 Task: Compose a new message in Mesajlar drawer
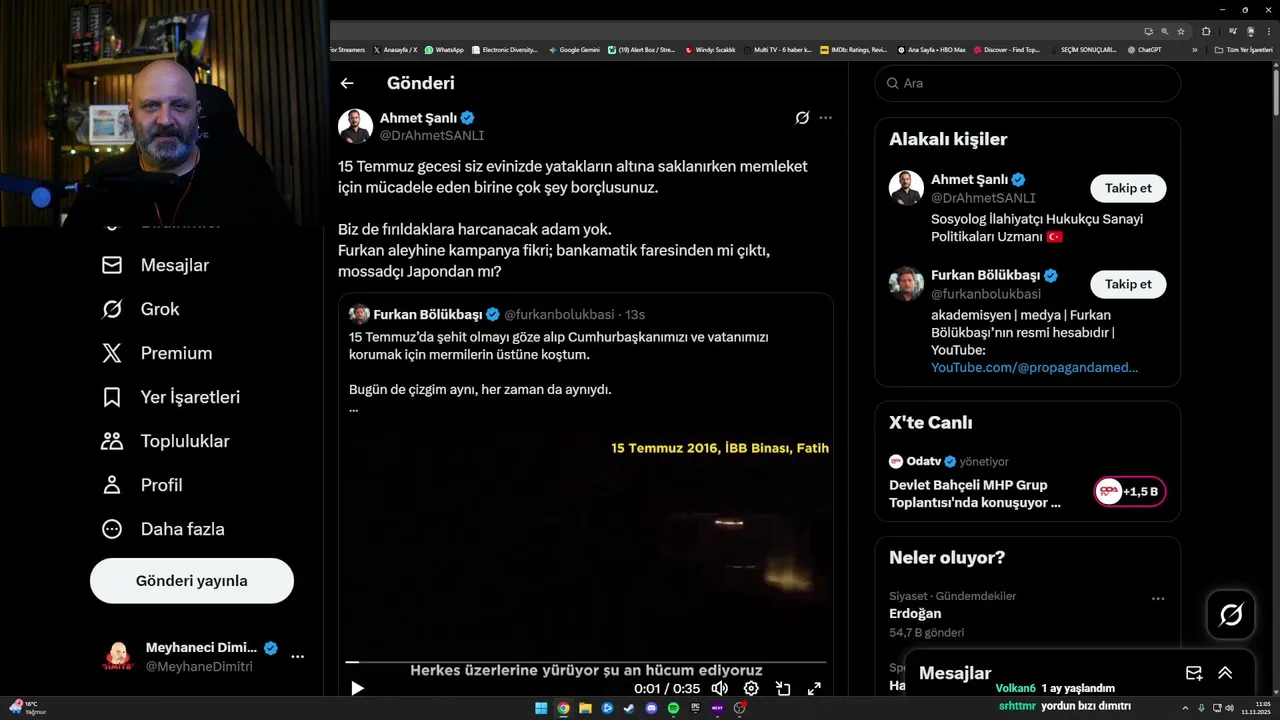point(1194,673)
